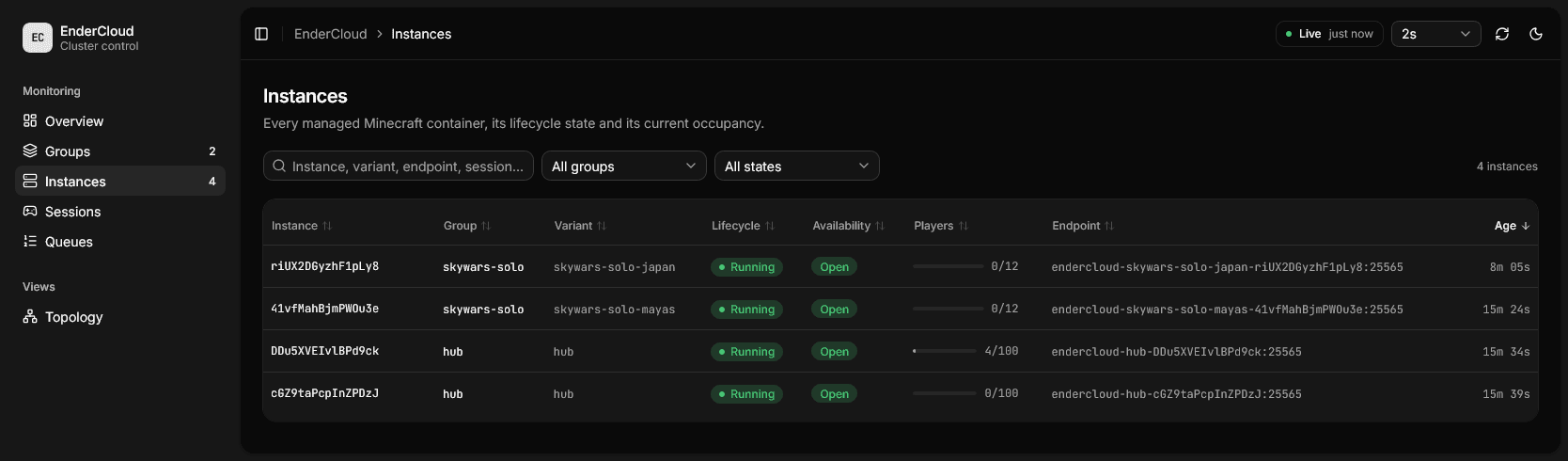Click variant skywars-solo-mayas
Screen dimensions: 1568x461
[614, 310]
